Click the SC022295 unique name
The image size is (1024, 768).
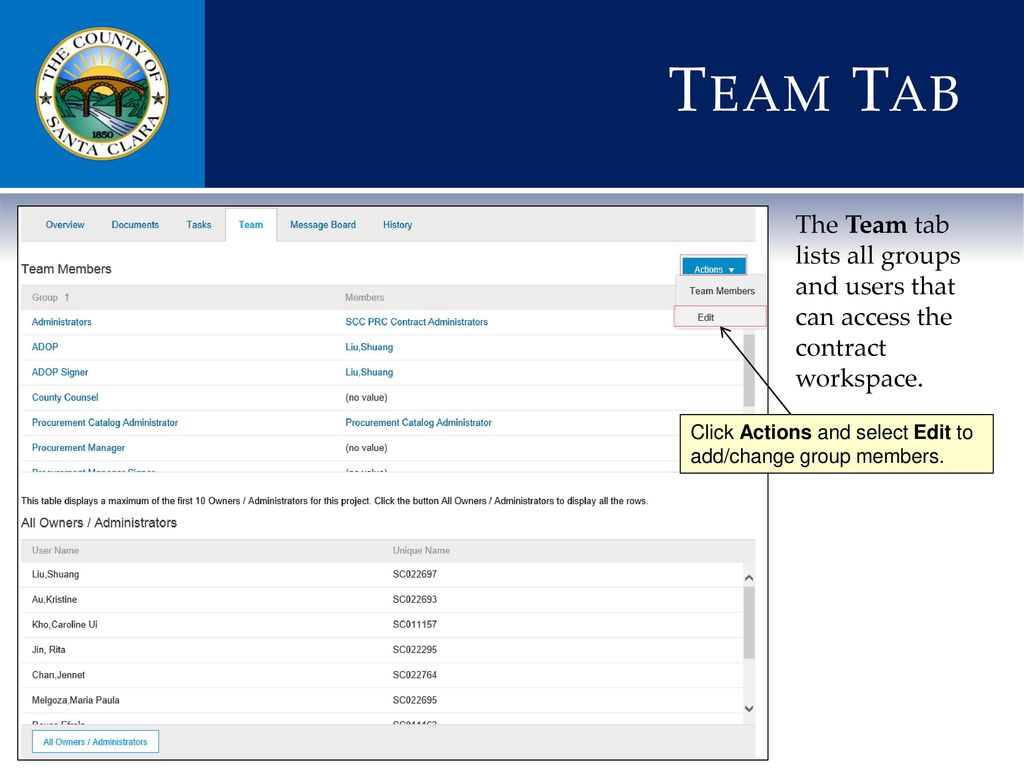click(415, 650)
